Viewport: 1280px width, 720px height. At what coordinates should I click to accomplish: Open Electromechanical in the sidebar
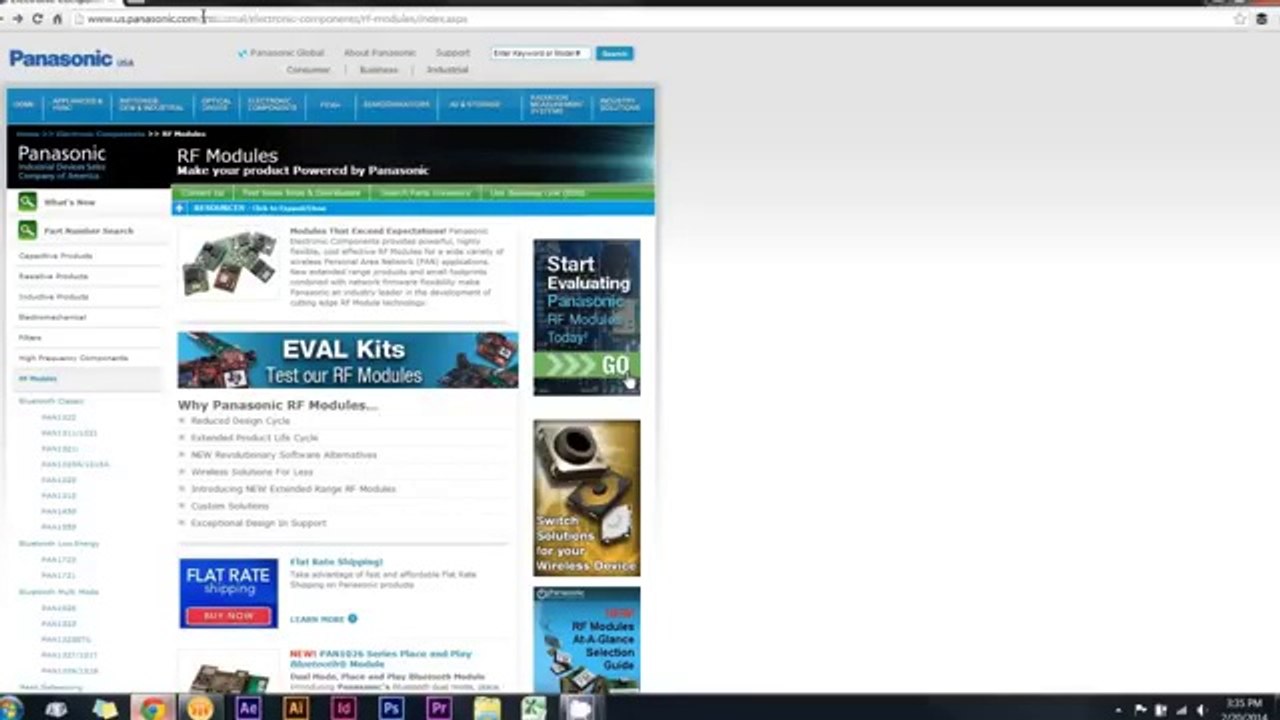click(x=52, y=317)
